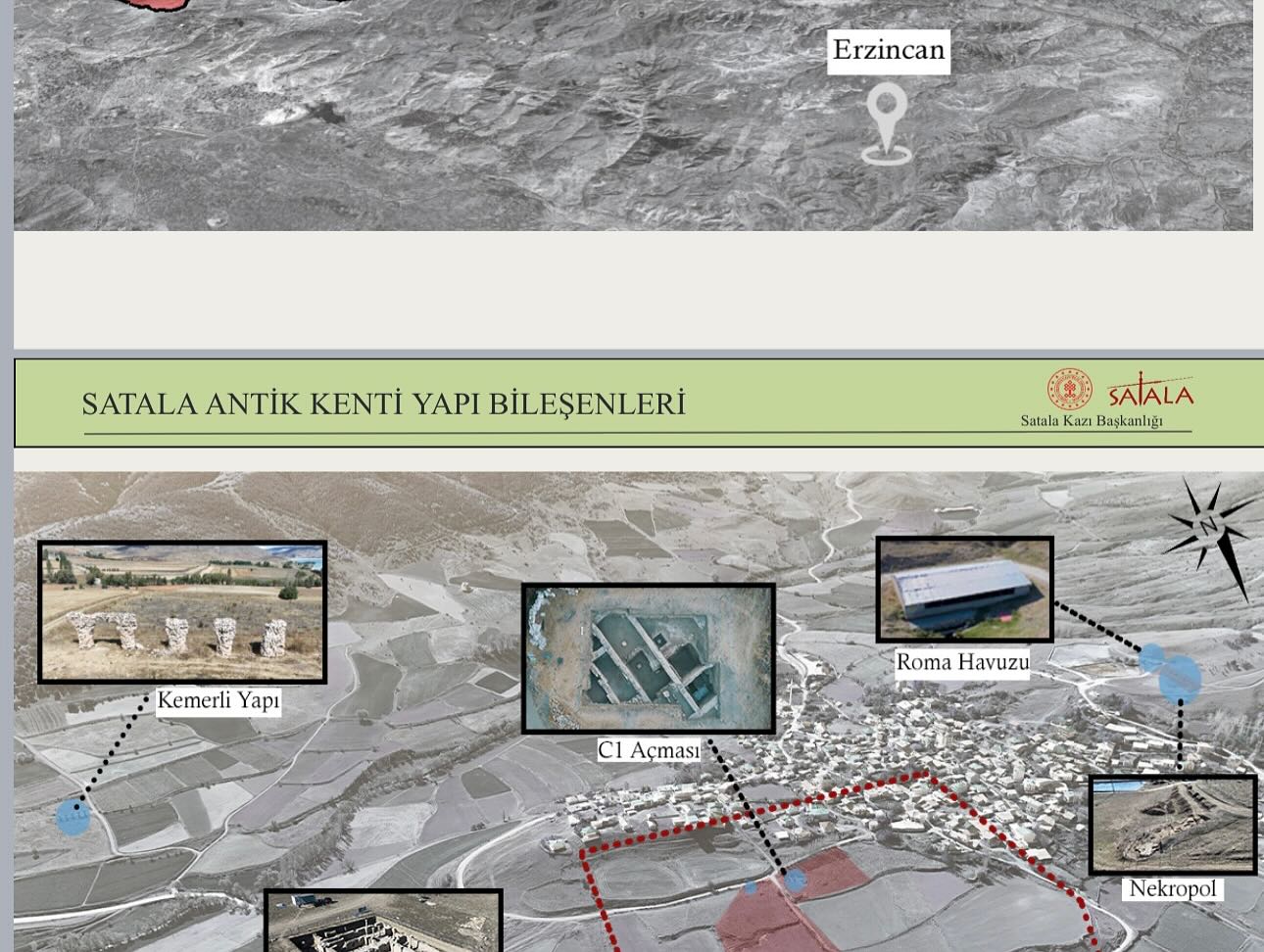Click the larger blue marker ending C1 Açması's dotted line

(x=796, y=880)
